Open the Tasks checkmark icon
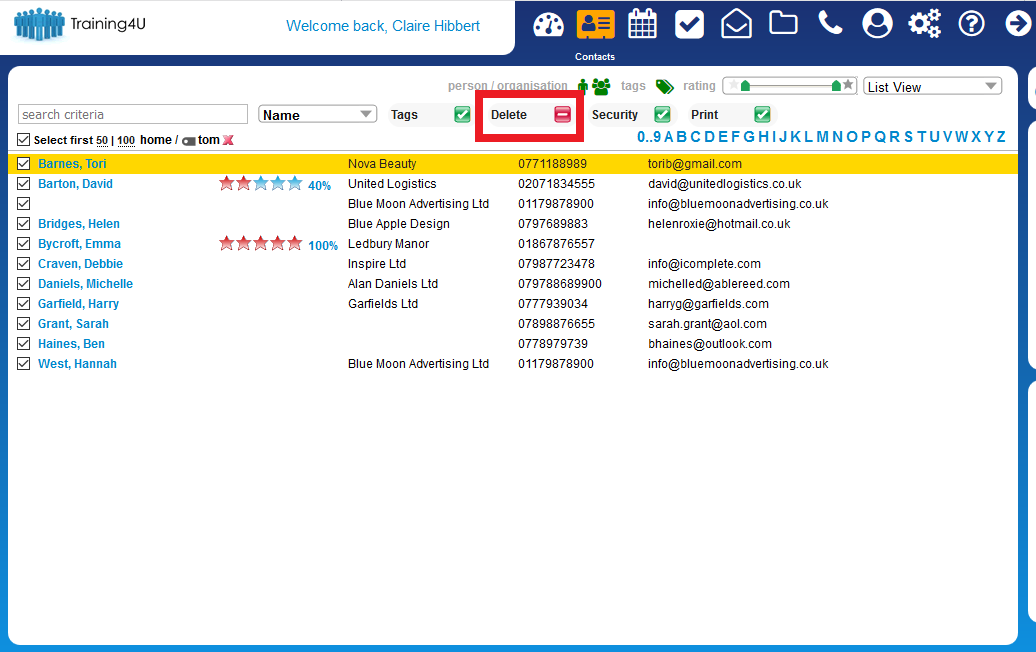 coord(689,24)
